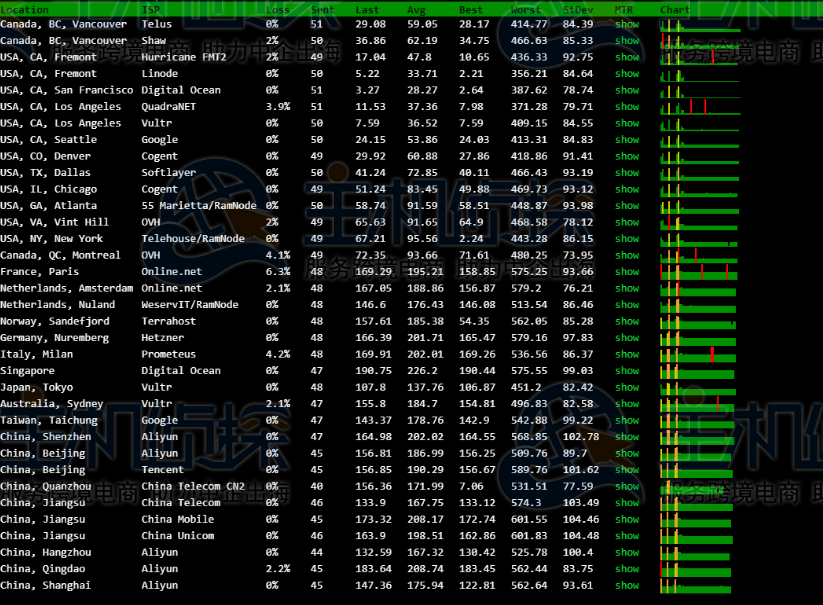Click show MTR link for Telus Vancouver
Viewport: 823px width, 605px height.
[627, 24]
